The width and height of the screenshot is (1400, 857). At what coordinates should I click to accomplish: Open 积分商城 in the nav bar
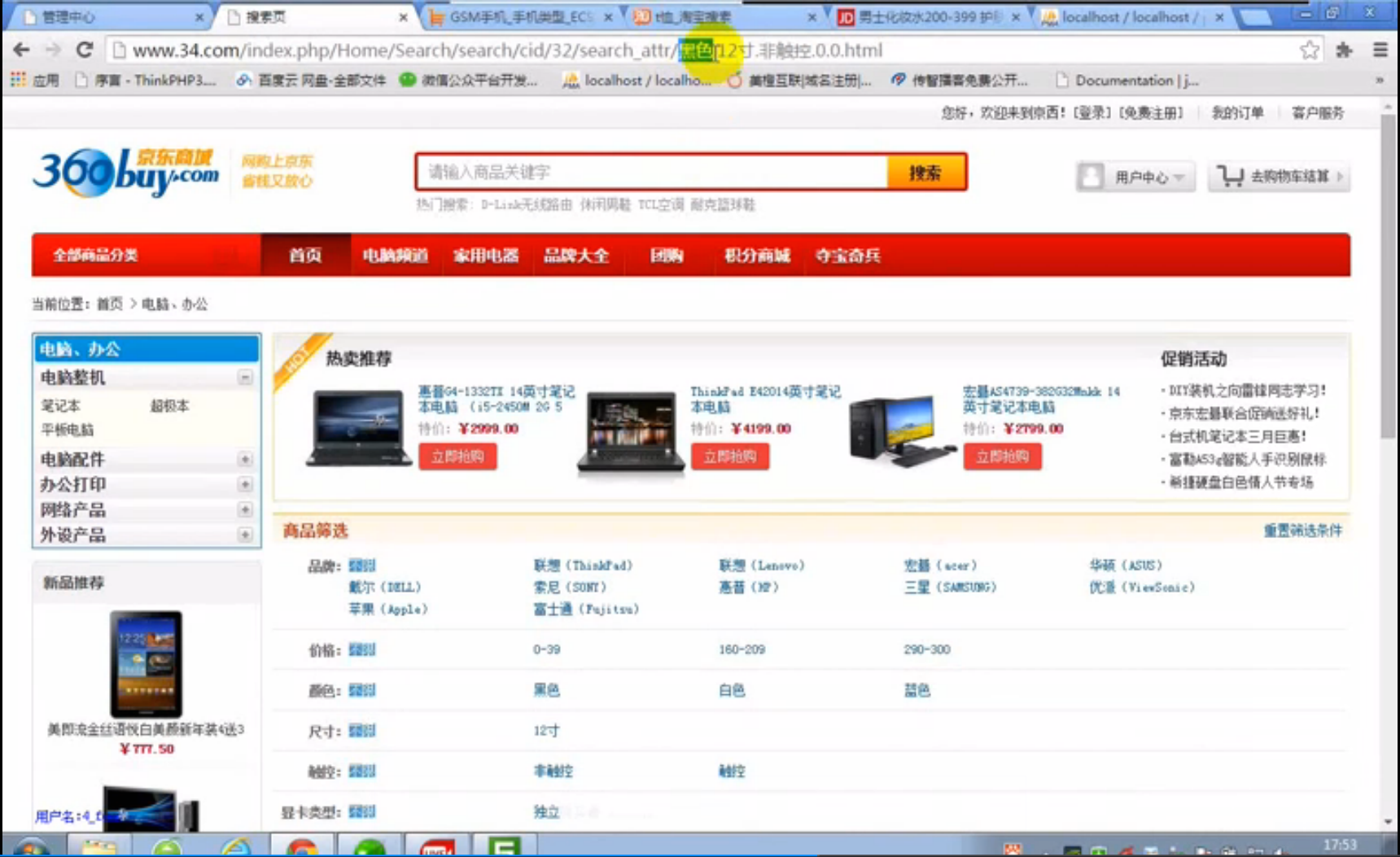(757, 256)
